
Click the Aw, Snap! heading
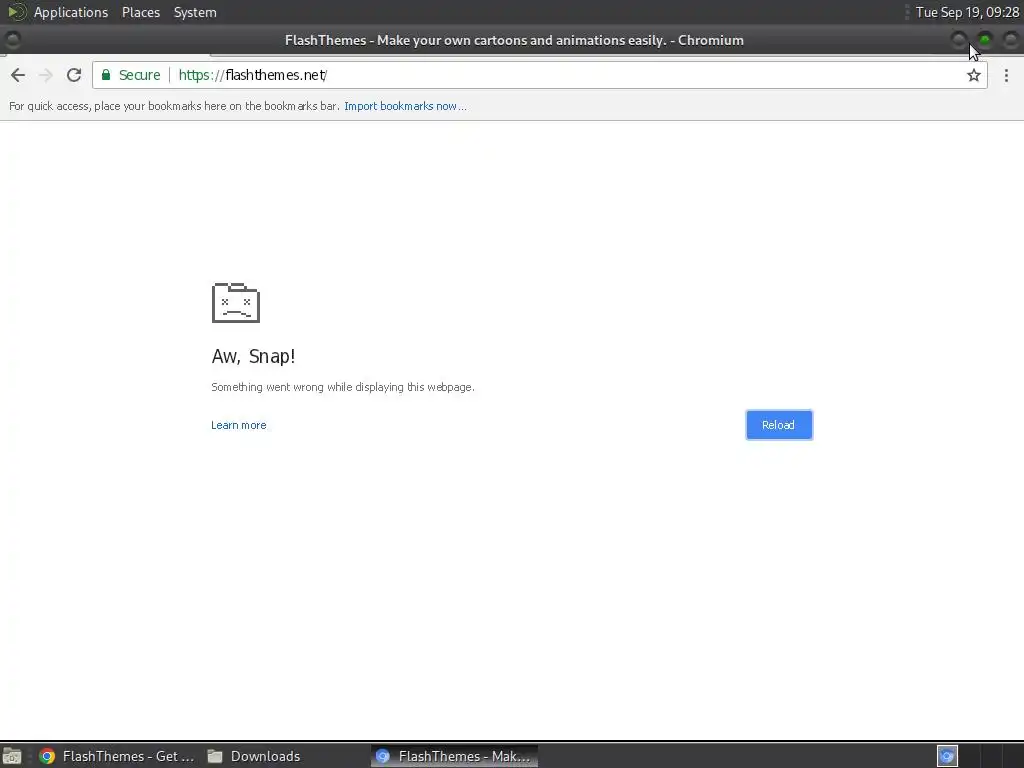(x=253, y=356)
